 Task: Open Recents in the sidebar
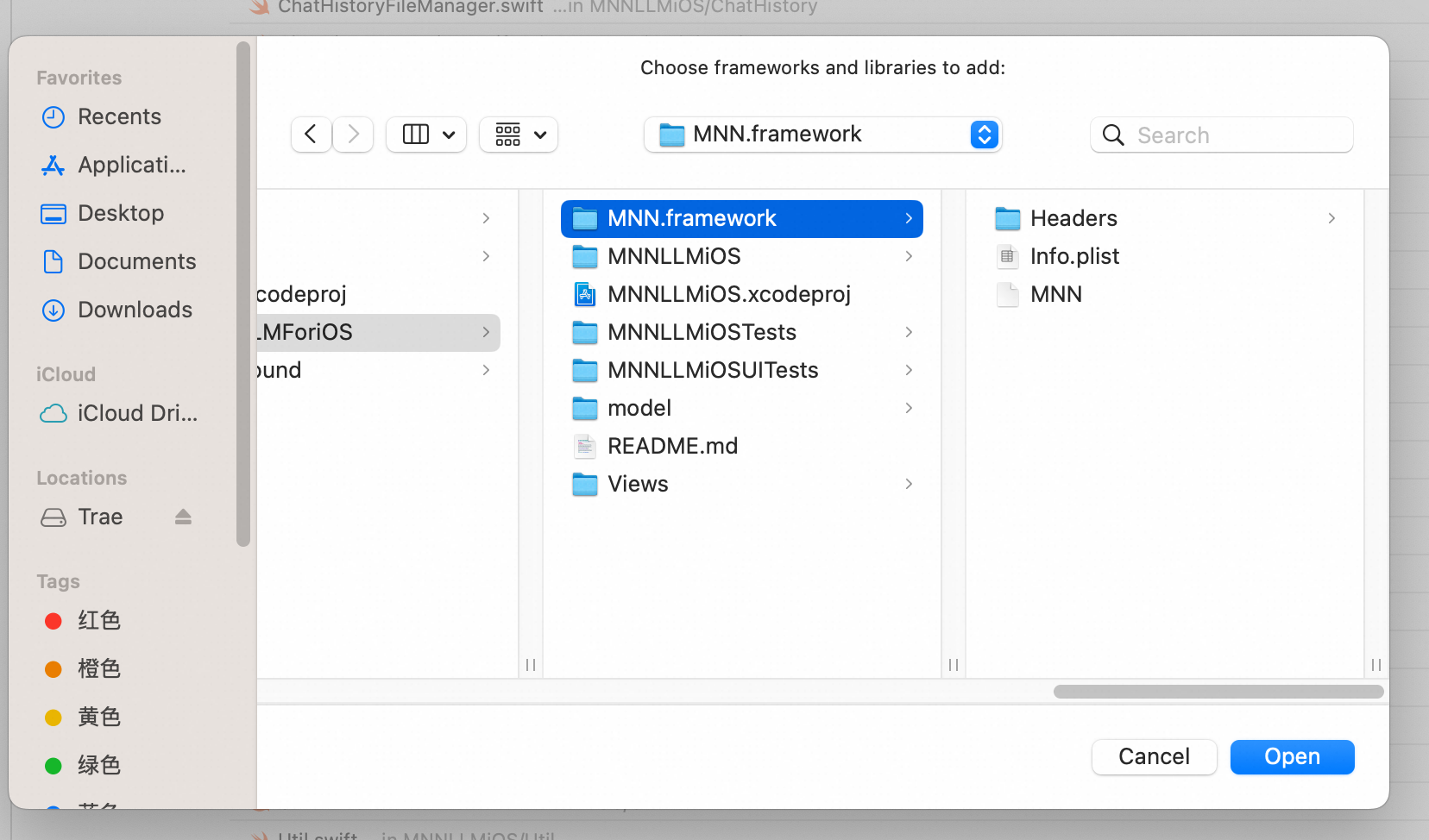pyautogui.click(x=119, y=116)
